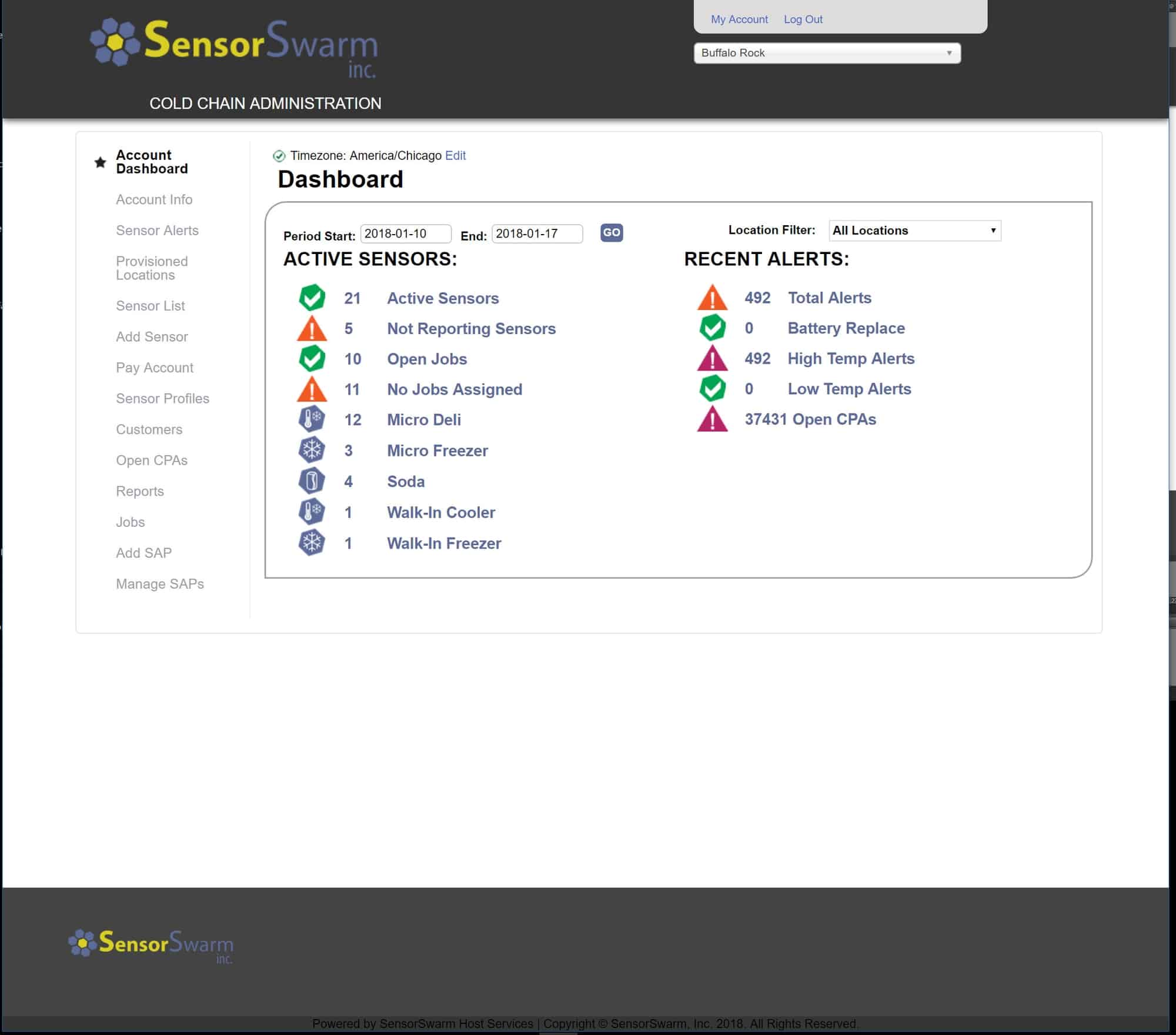The width and height of the screenshot is (1176, 1035).
Task: Click the orange triangle icon beside Total Alerts
Action: coord(712,298)
